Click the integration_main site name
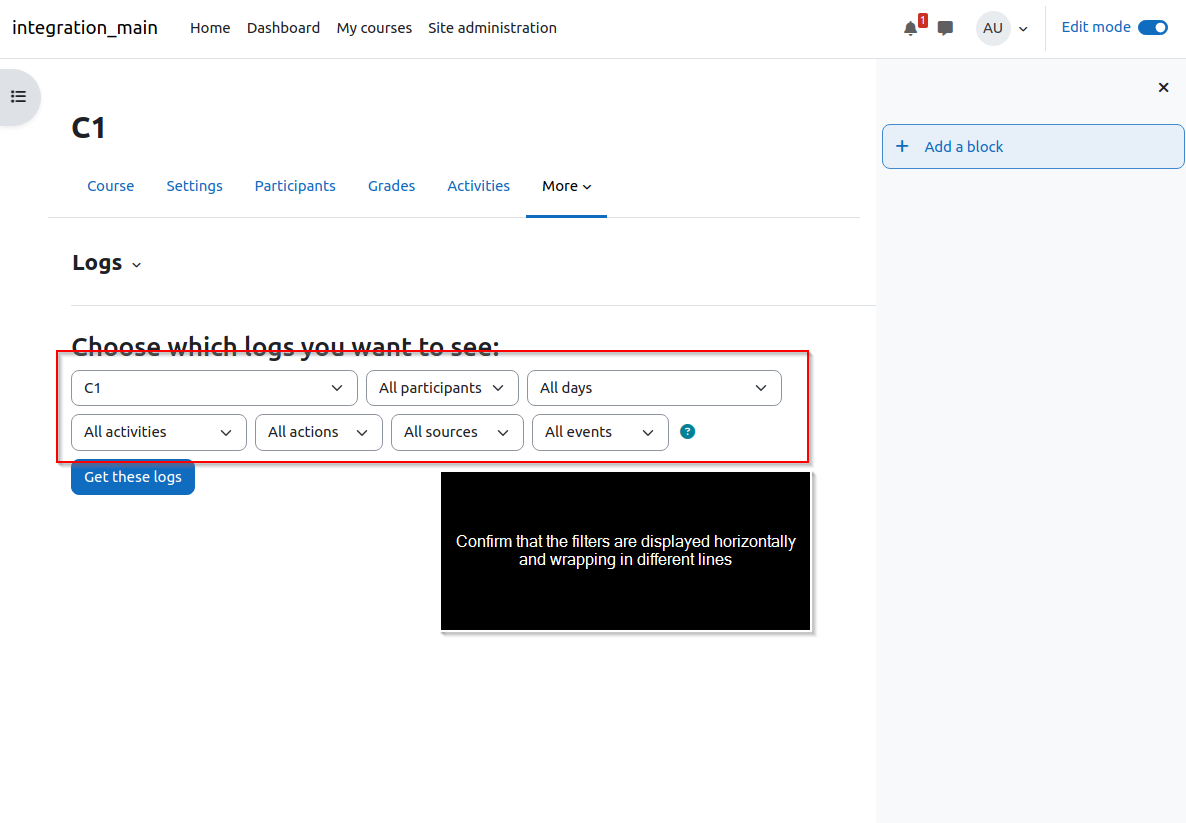Screen dimensions: 1186x823 [85, 28]
